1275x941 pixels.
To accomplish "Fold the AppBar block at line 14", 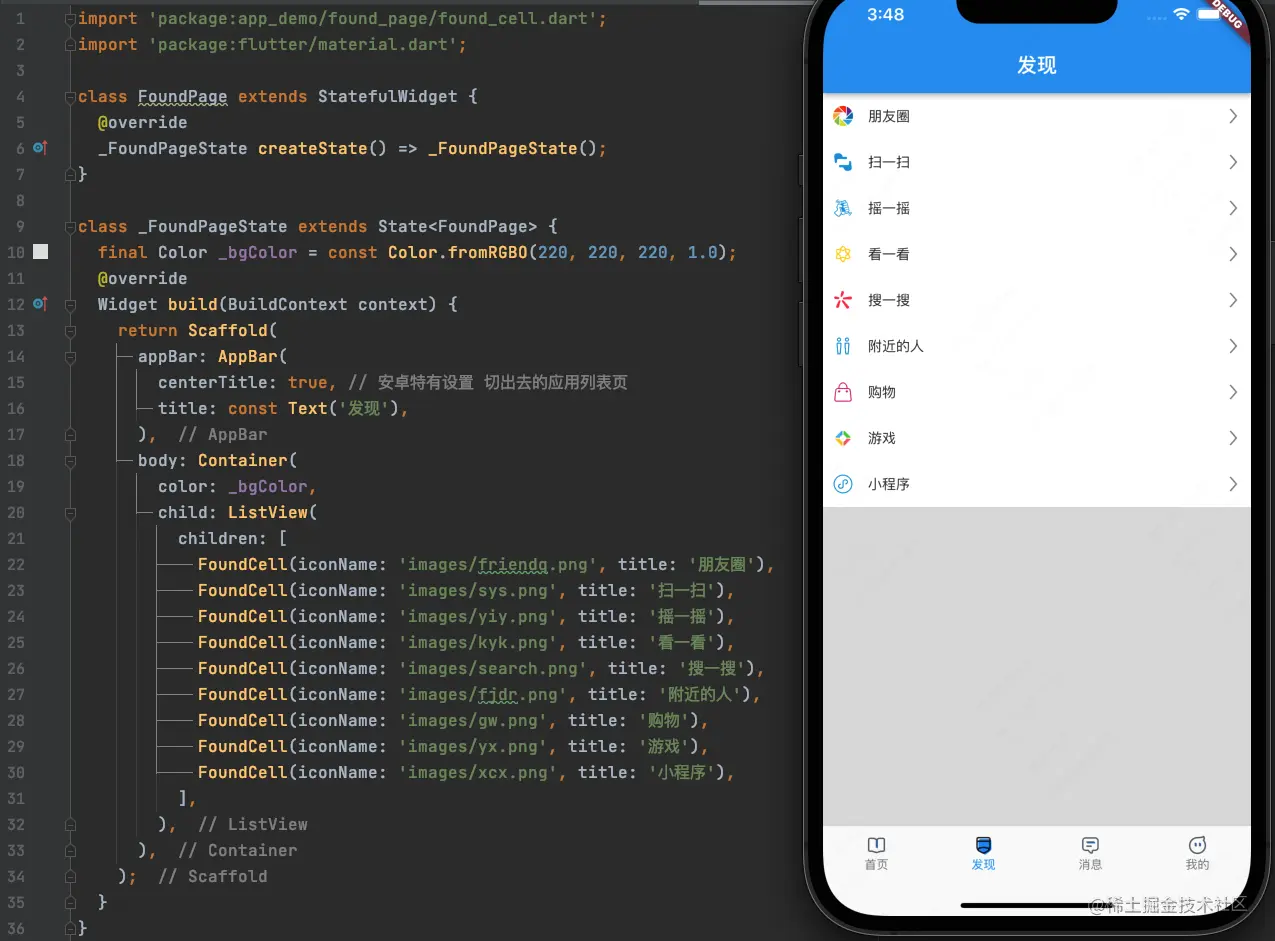I will (70, 356).
